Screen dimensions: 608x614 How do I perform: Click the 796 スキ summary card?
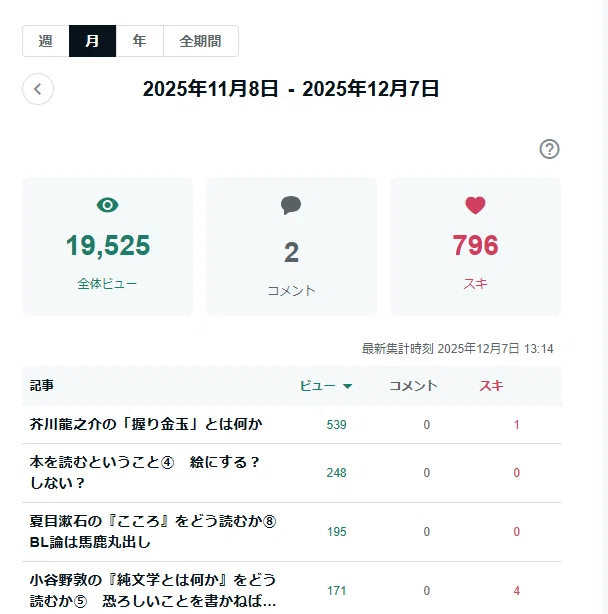click(475, 246)
